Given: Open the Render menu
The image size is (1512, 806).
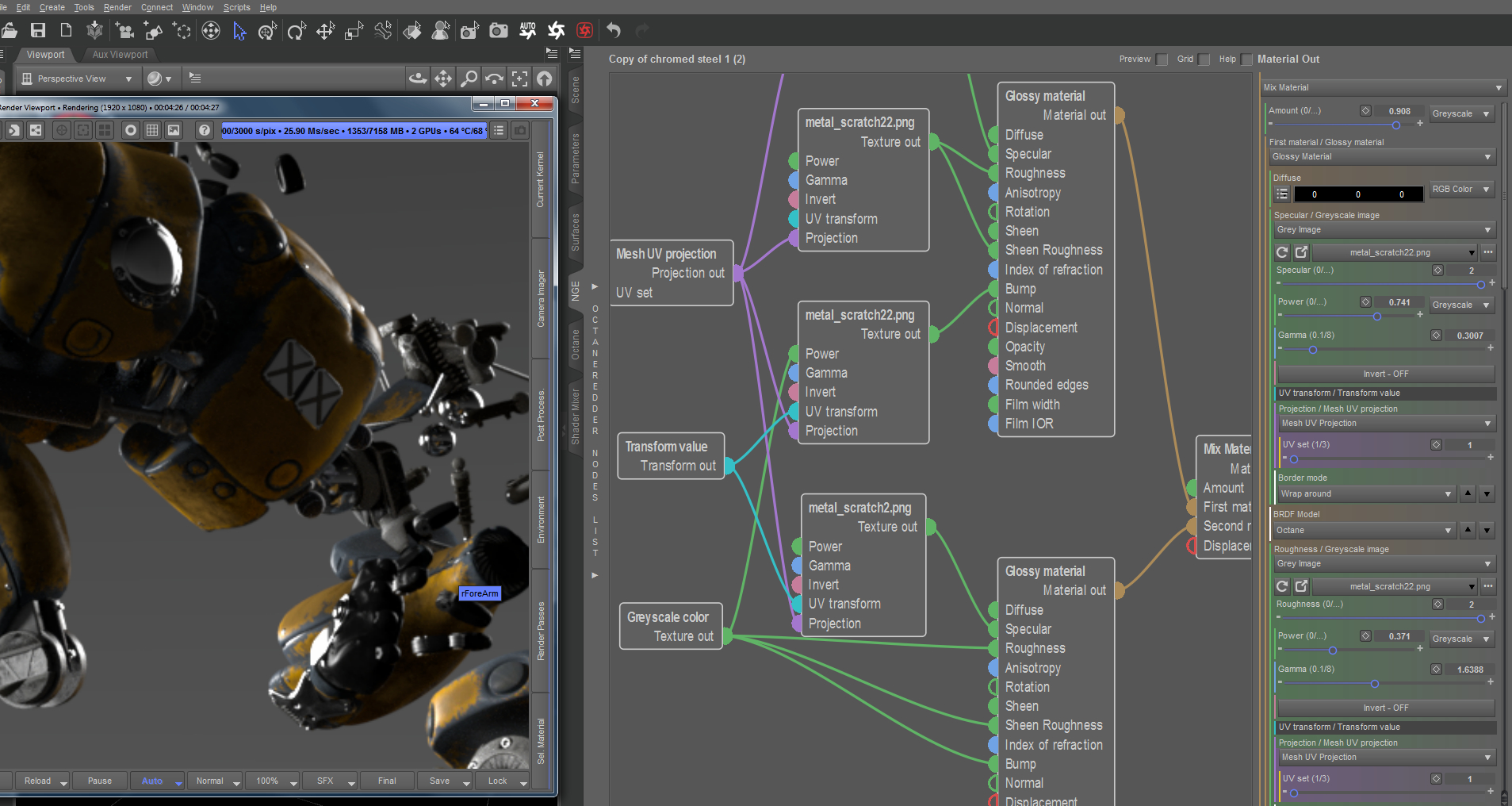Looking at the screenshot, I should [x=117, y=7].
